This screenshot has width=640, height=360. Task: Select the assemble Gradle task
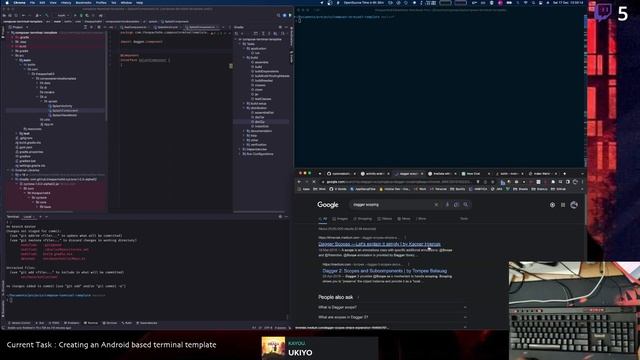[260, 62]
